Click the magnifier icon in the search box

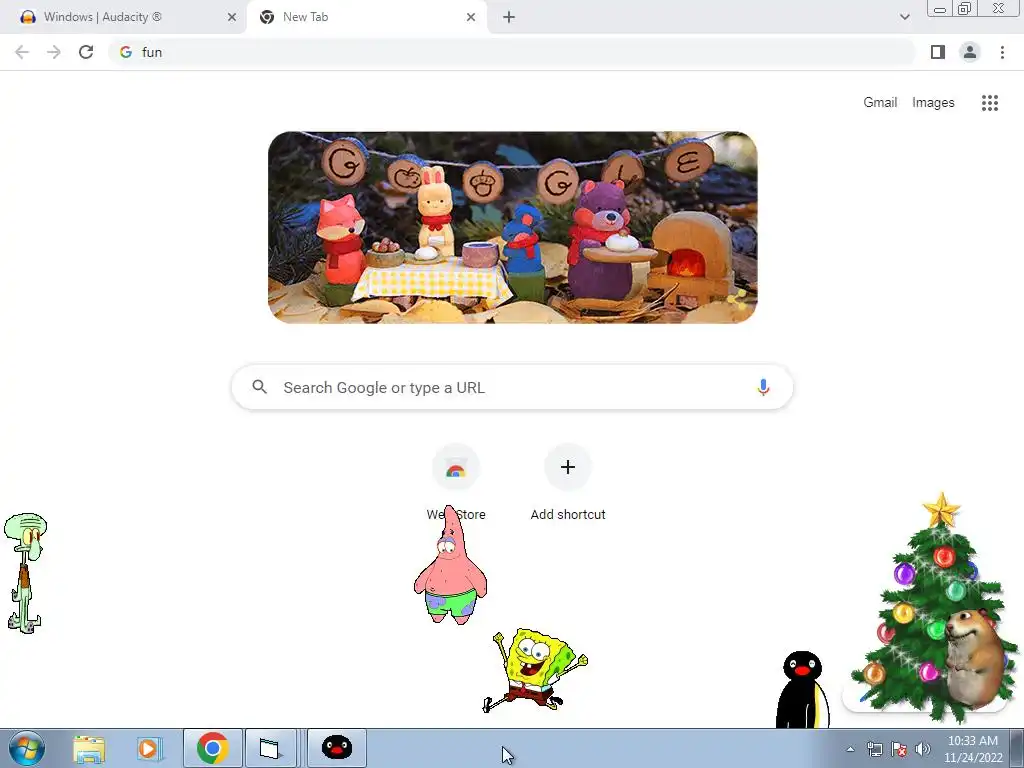[259, 387]
